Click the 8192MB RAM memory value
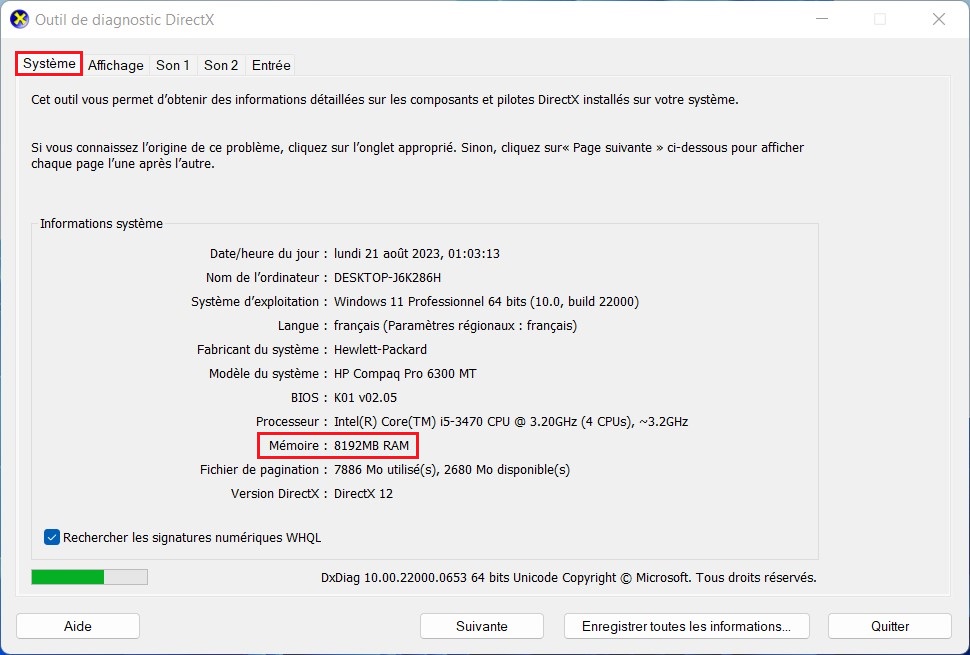This screenshot has width=970, height=655. (371, 445)
